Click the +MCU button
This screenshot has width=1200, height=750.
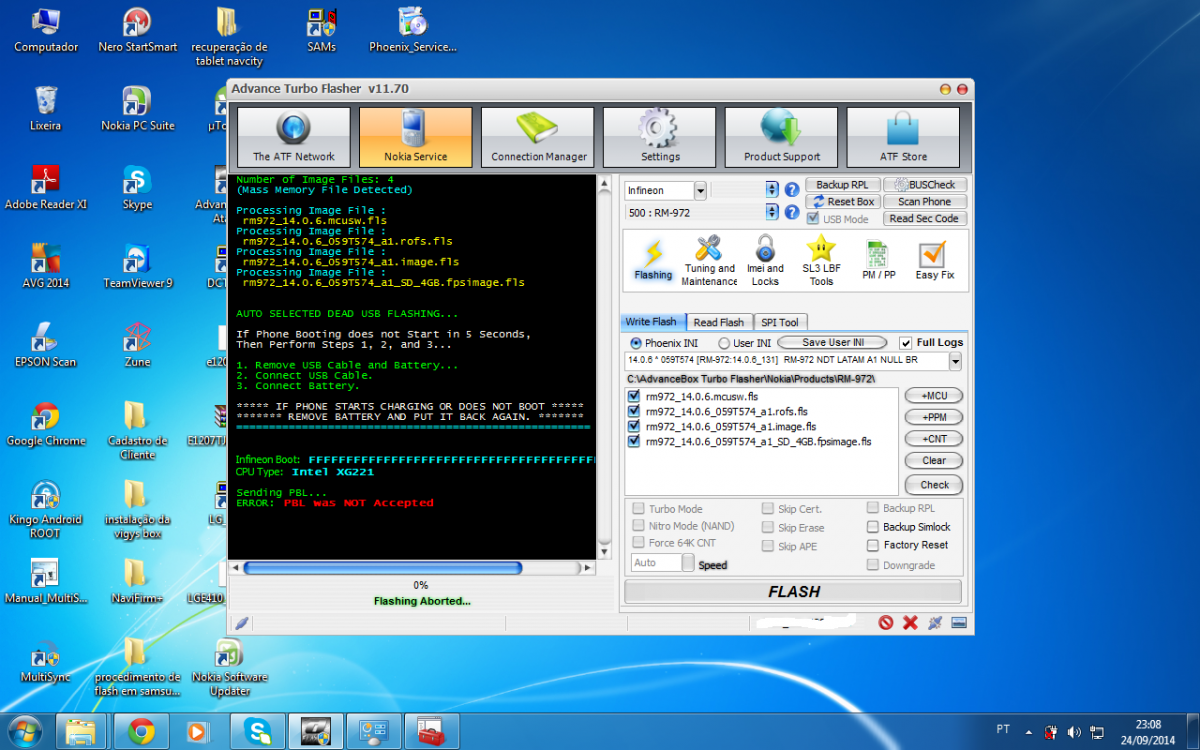934,396
